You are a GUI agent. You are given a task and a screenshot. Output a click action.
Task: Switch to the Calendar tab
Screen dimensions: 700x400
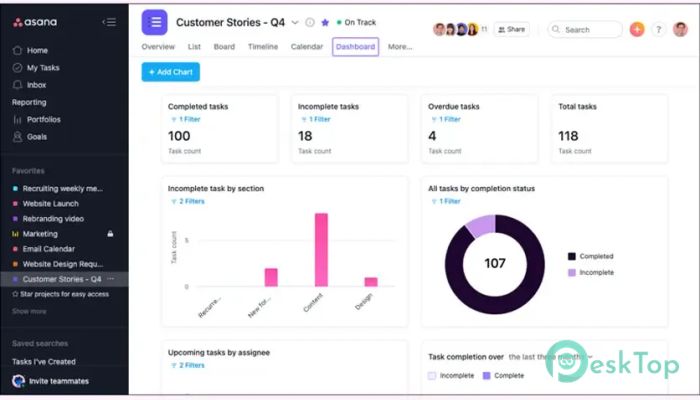point(307,46)
